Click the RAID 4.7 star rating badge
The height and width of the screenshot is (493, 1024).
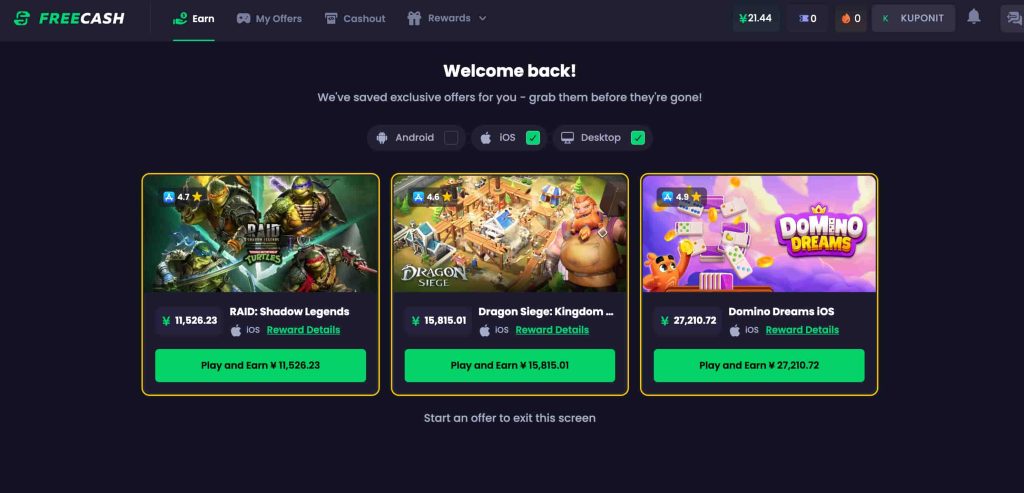182,197
